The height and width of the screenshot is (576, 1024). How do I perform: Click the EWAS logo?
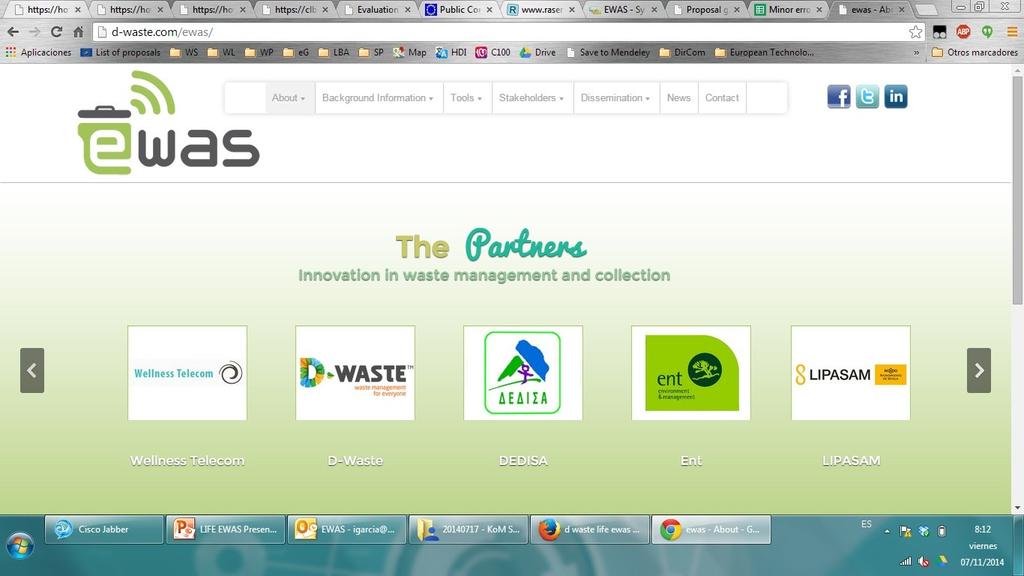point(168,123)
